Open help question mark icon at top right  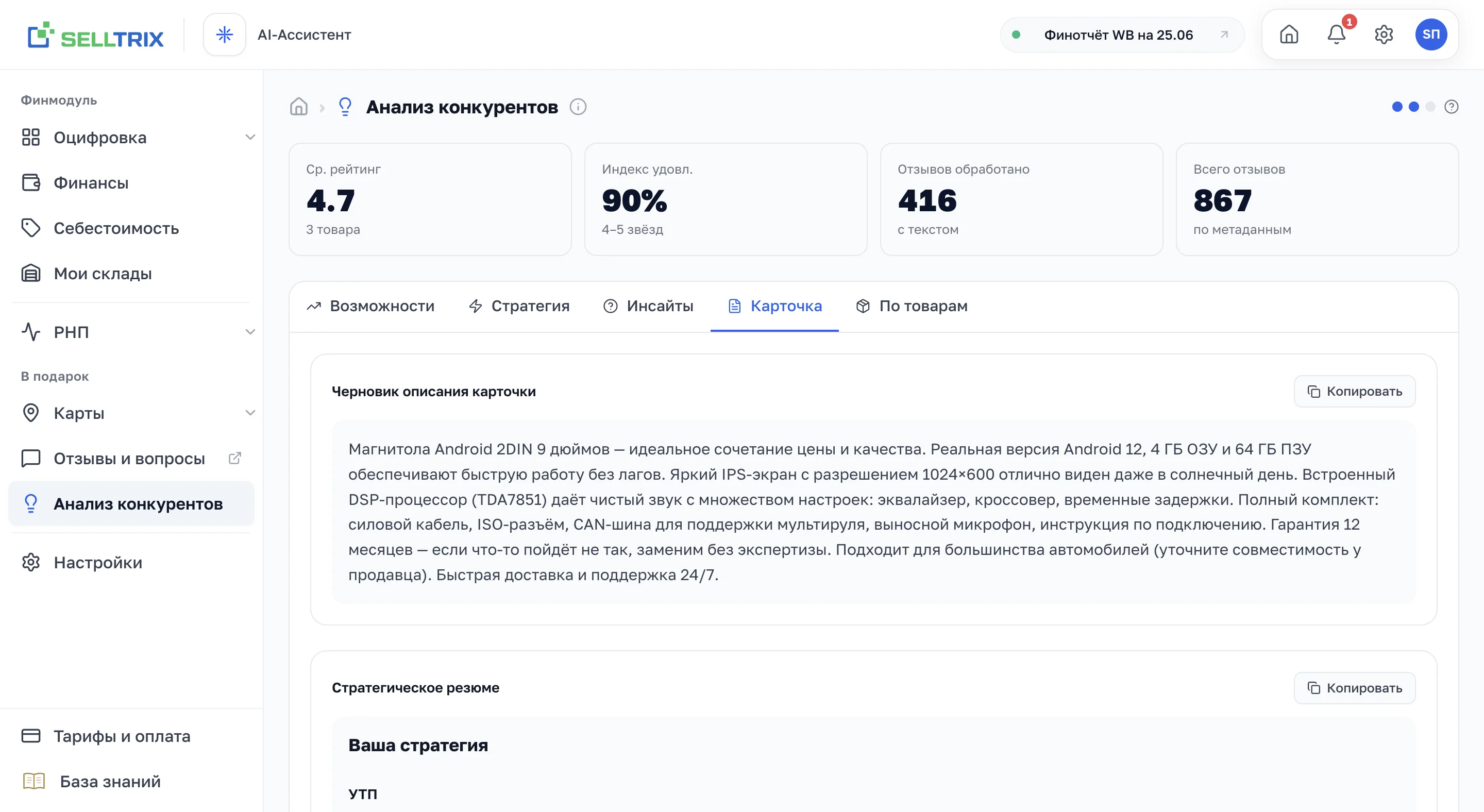[x=1451, y=107]
